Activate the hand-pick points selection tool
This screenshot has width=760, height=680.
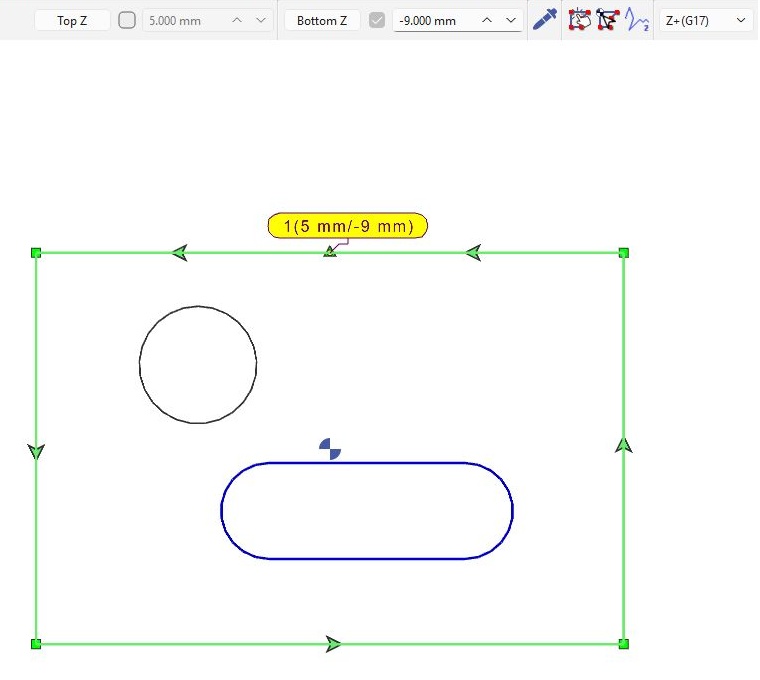tap(580, 20)
